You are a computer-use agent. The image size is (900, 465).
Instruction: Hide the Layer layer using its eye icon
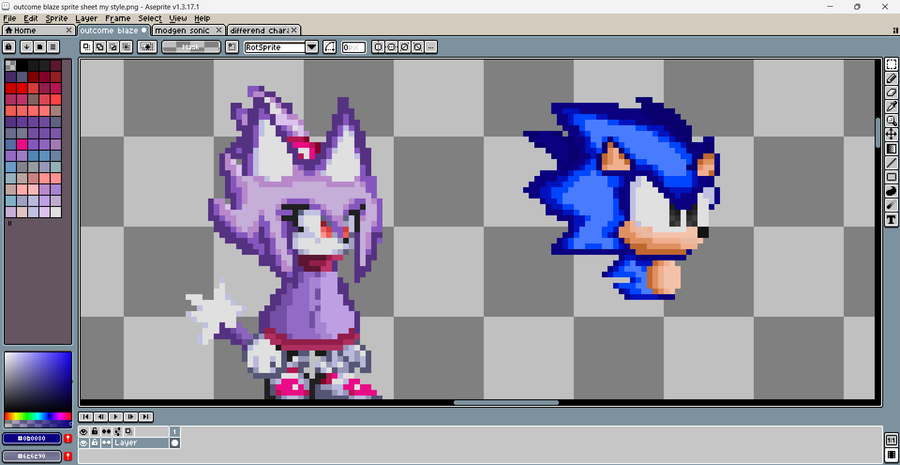tap(84, 443)
